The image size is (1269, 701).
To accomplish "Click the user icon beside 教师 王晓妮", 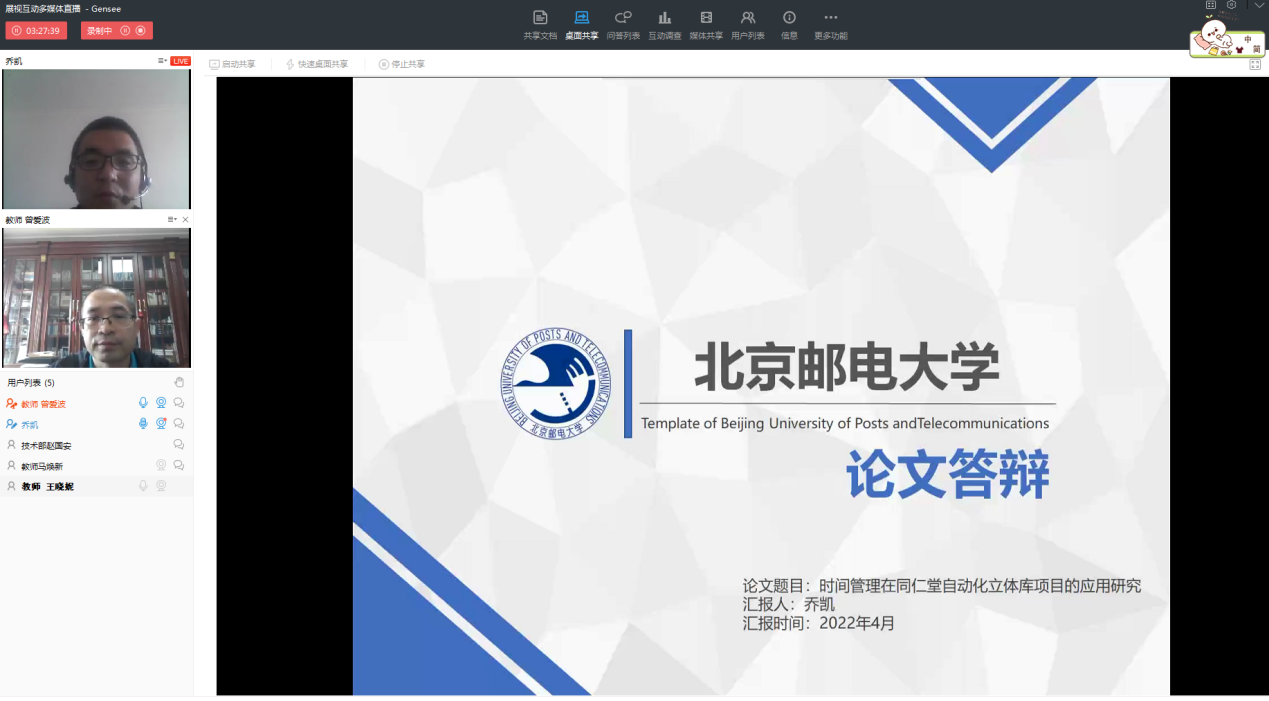I will click(12, 486).
